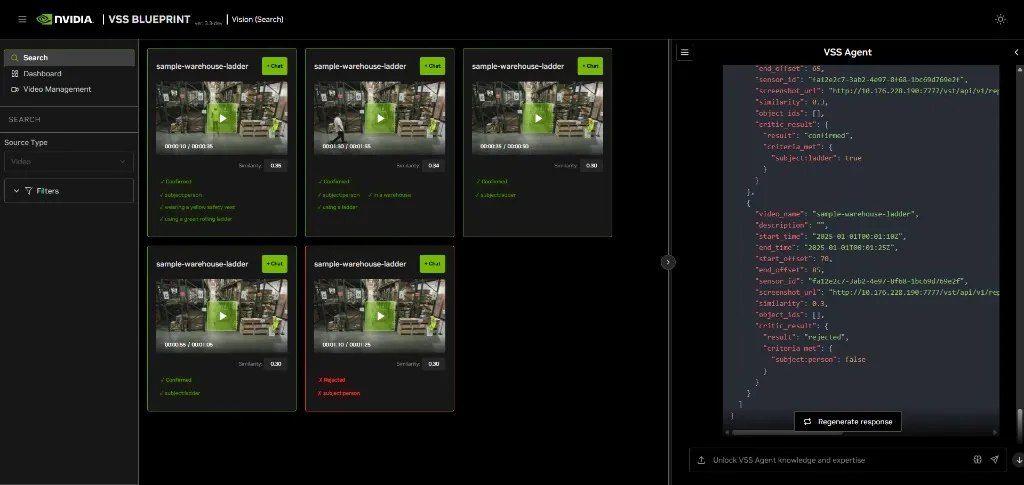Image resolution: width=1024 pixels, height=485 pixels.
Task: Click the "result": "rejected" line in JSON
Action: [805, 337]
